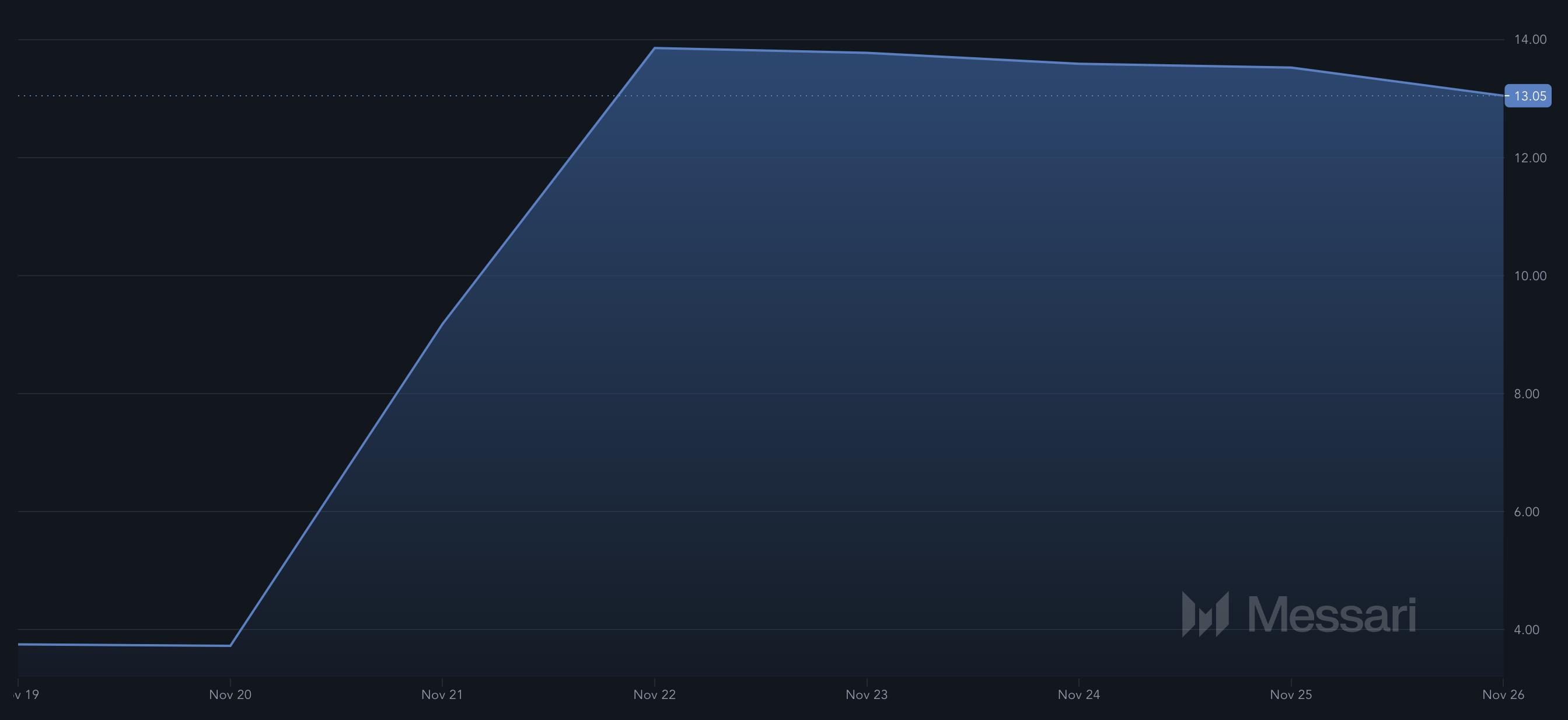The image size is (1568, 720).
Task: Click the Nov 26 date label
Action: click(x=1502, y=694)
